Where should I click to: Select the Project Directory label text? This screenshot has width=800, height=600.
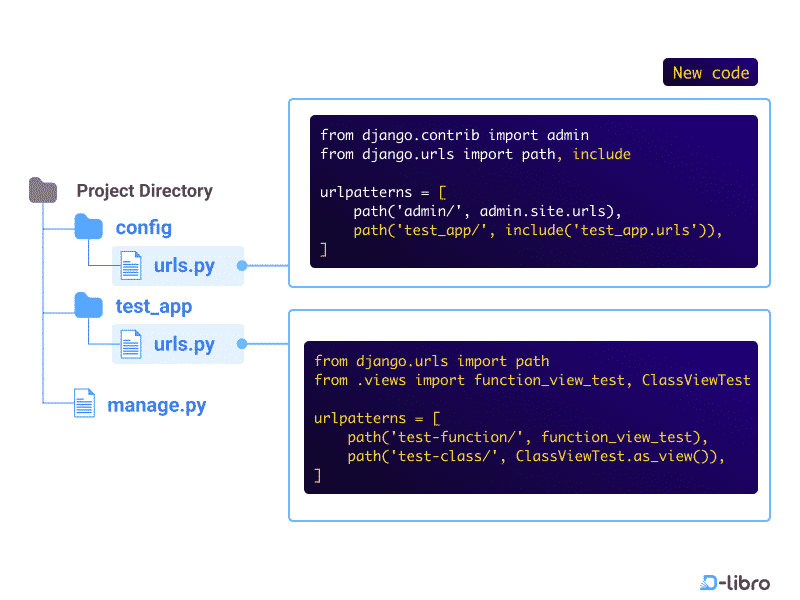[144, 191]
